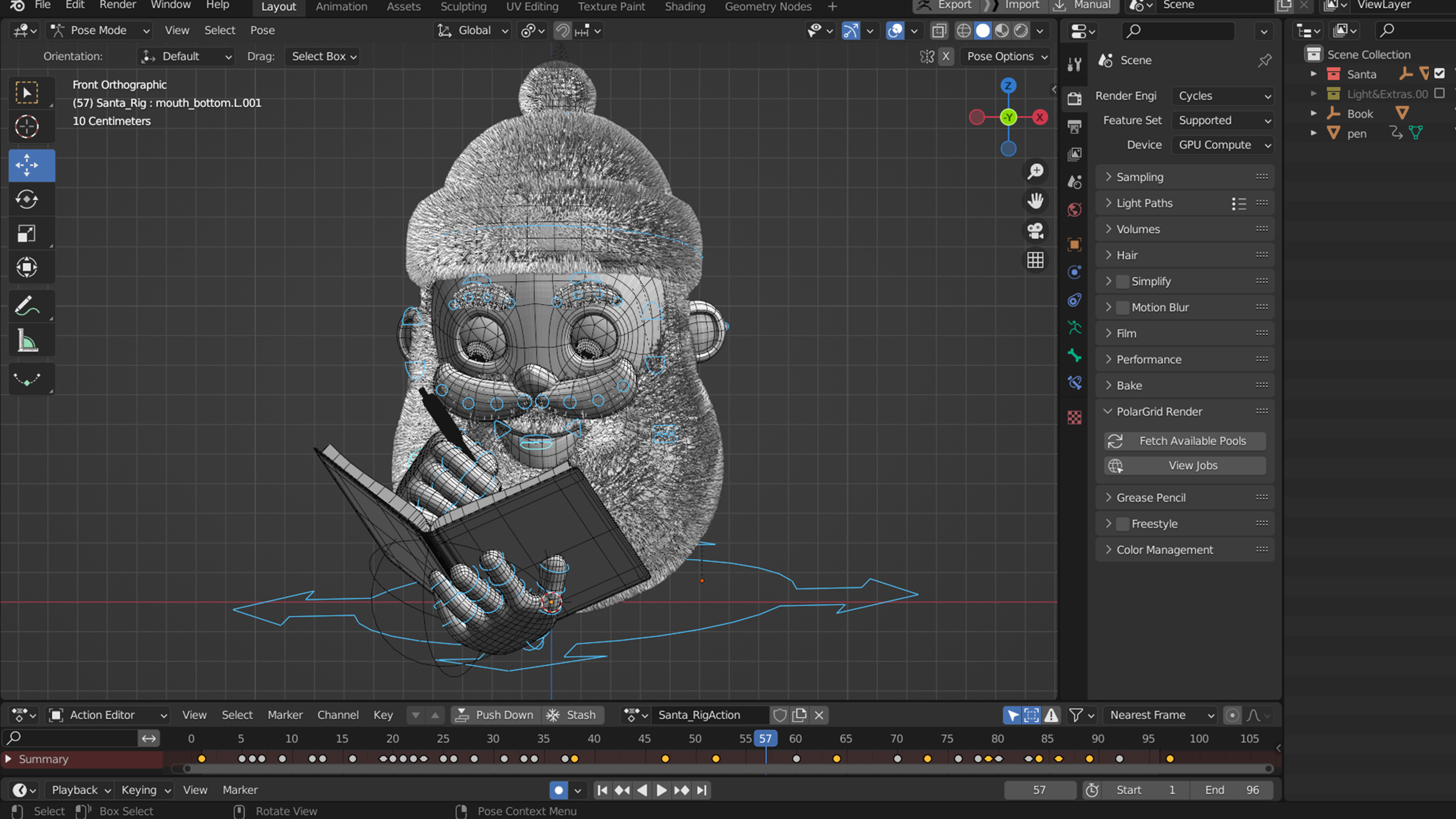Click the Pan view hand icon
This screenshot has width=1456, height=819.
click(1035, 201)
